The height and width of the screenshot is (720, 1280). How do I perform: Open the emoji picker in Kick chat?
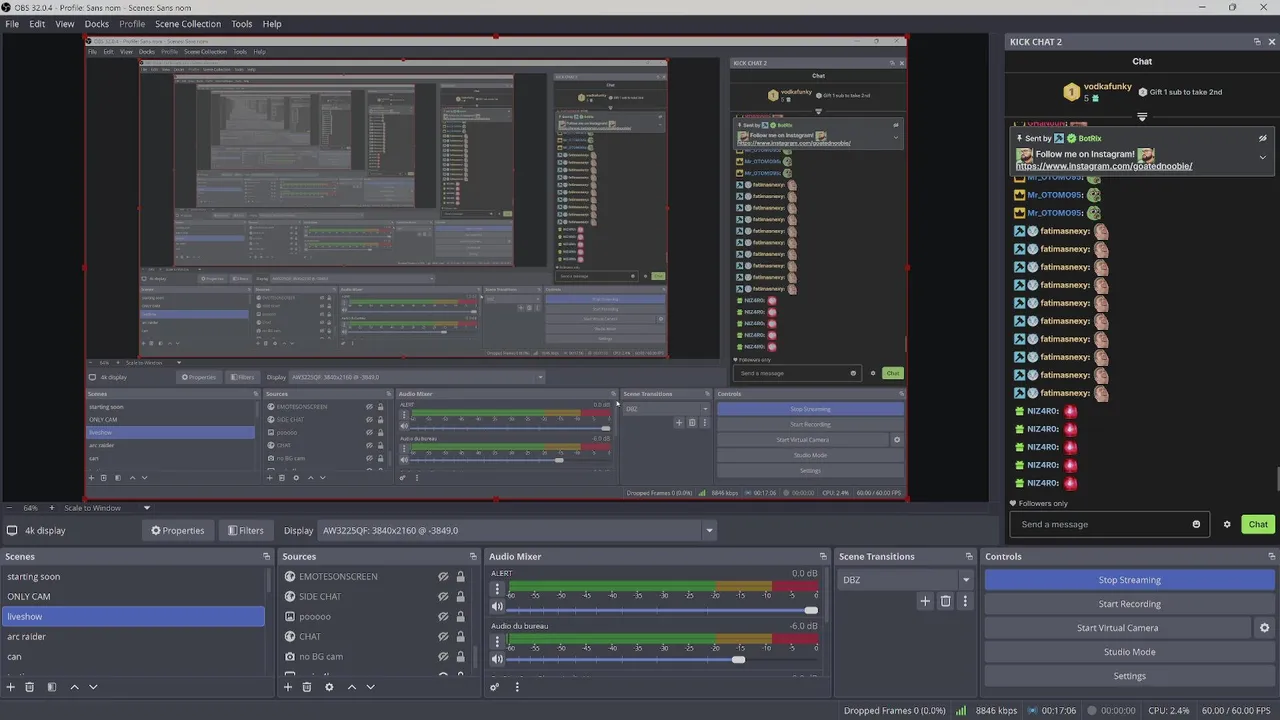(1196, 524)
